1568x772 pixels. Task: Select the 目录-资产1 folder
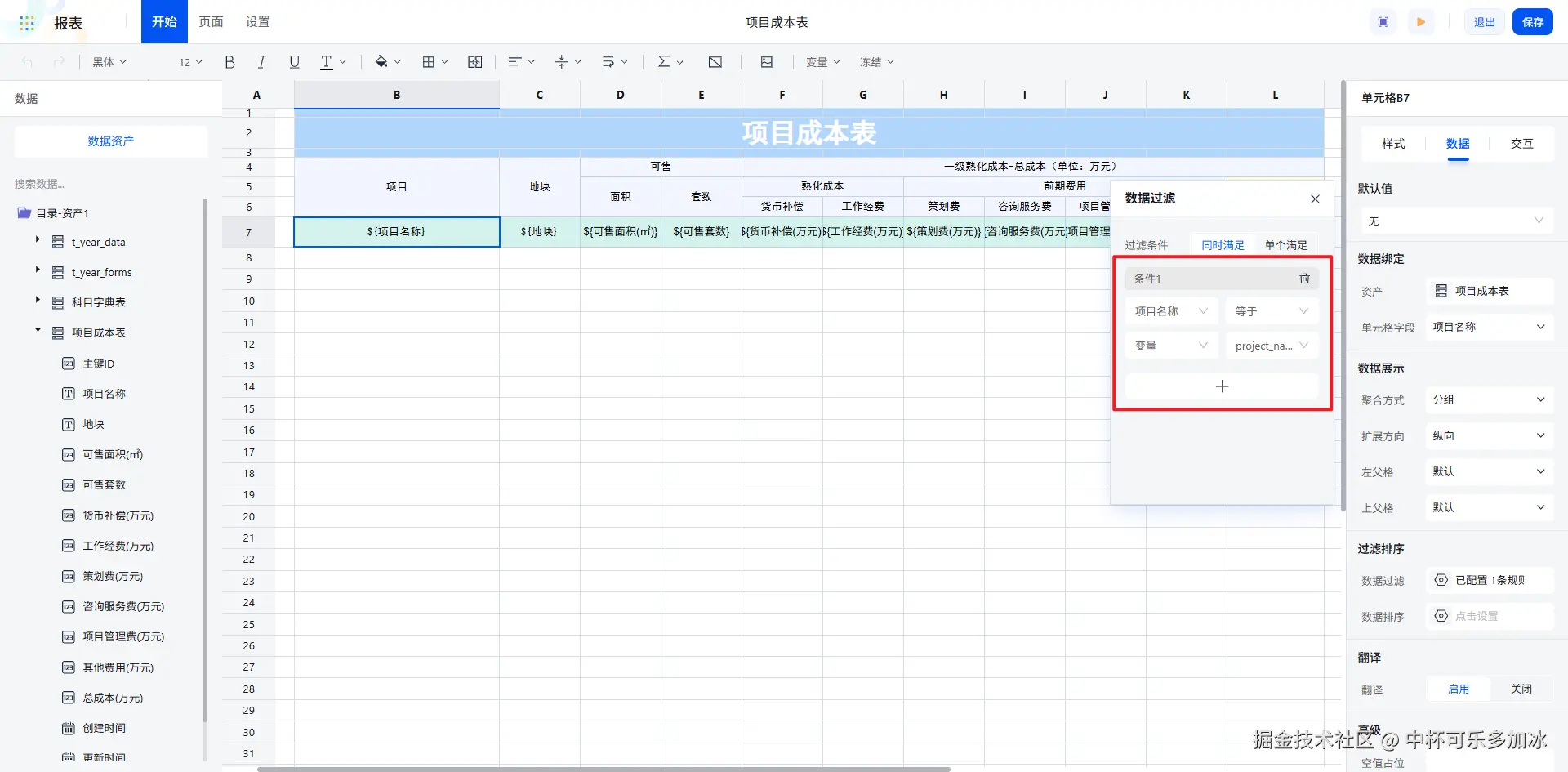62,213
